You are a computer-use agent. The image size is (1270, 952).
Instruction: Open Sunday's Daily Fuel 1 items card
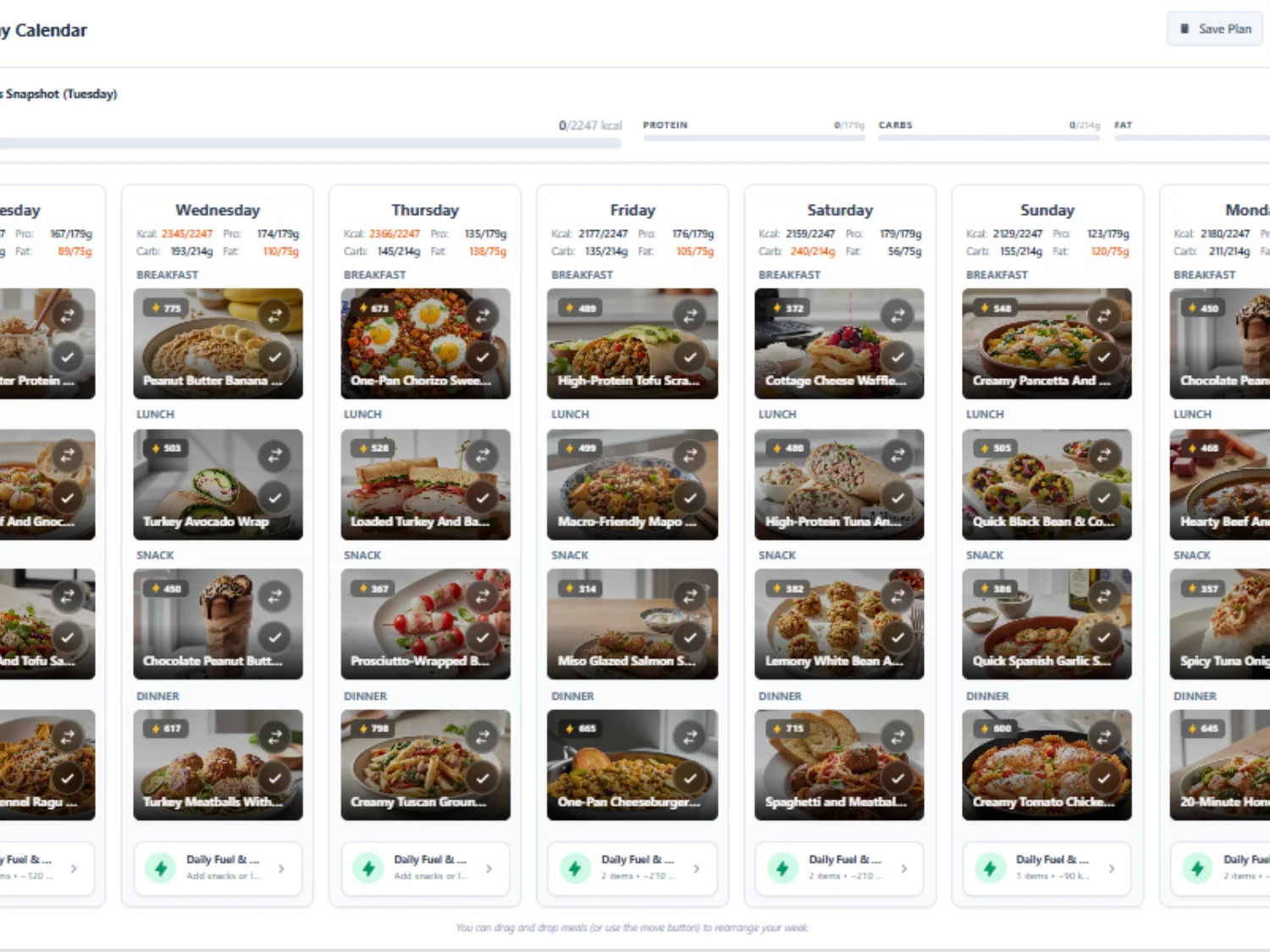click(1047, 868)
